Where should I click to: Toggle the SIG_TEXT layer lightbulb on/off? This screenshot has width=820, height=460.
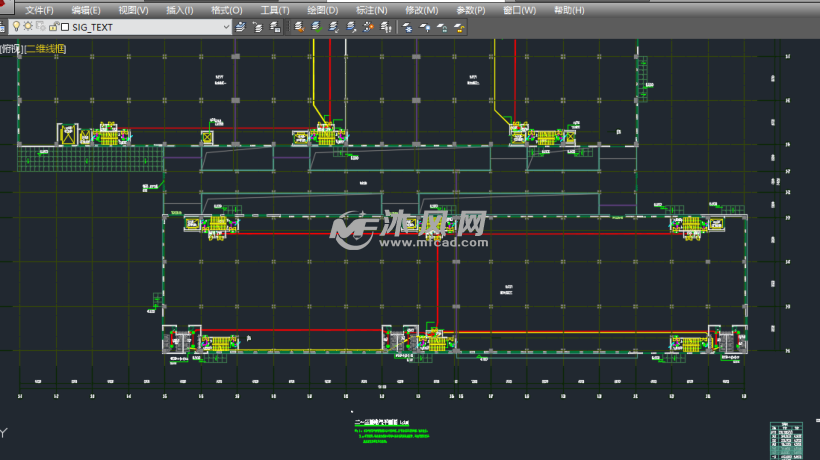pos(16,27)
